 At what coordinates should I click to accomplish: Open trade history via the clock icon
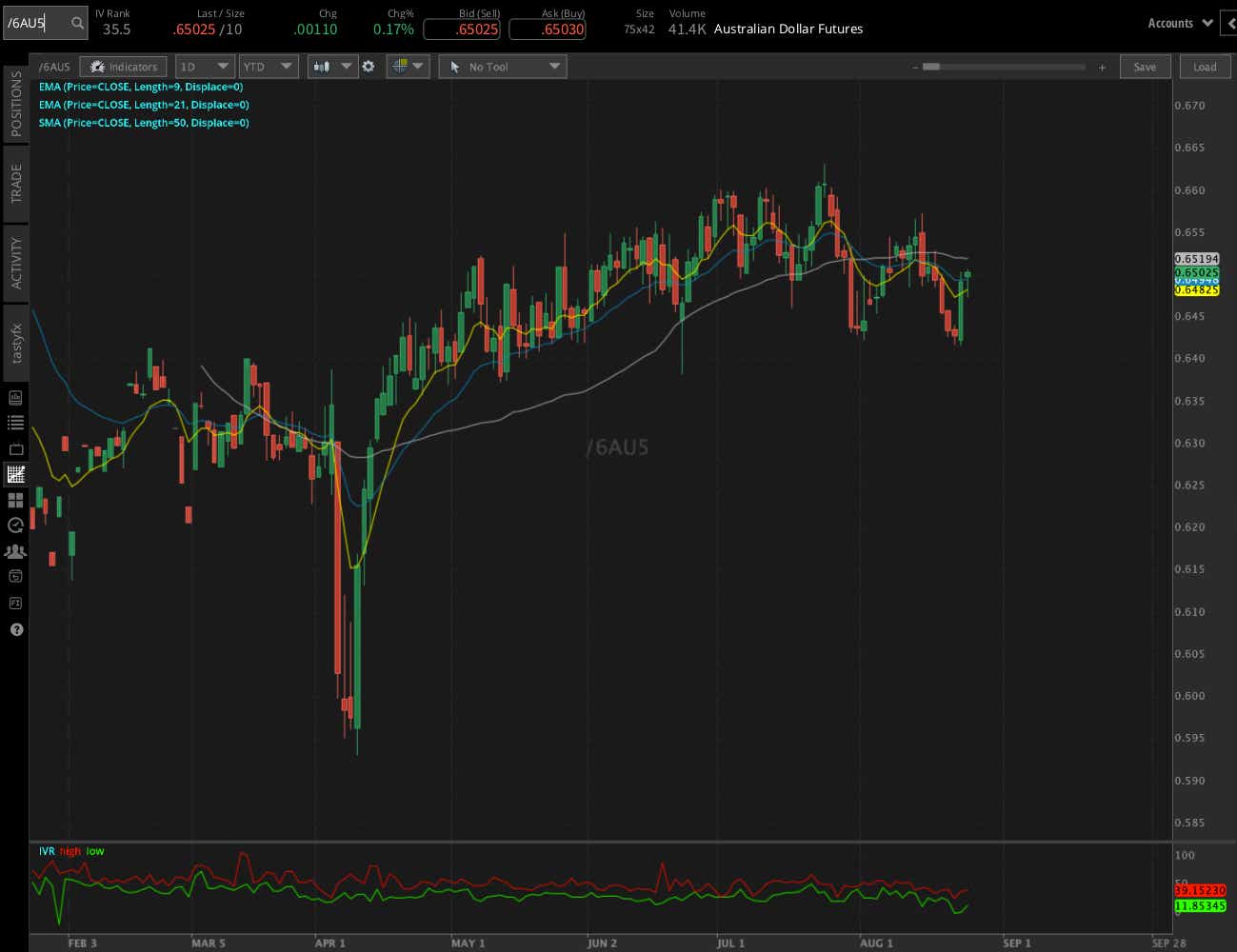[14, 525]
